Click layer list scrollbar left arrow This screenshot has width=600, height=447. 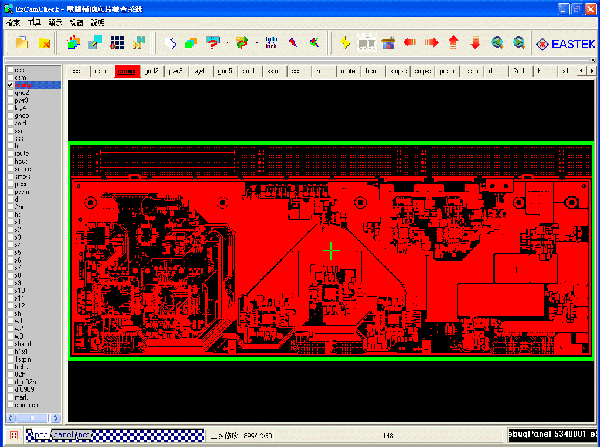[10, 418]
